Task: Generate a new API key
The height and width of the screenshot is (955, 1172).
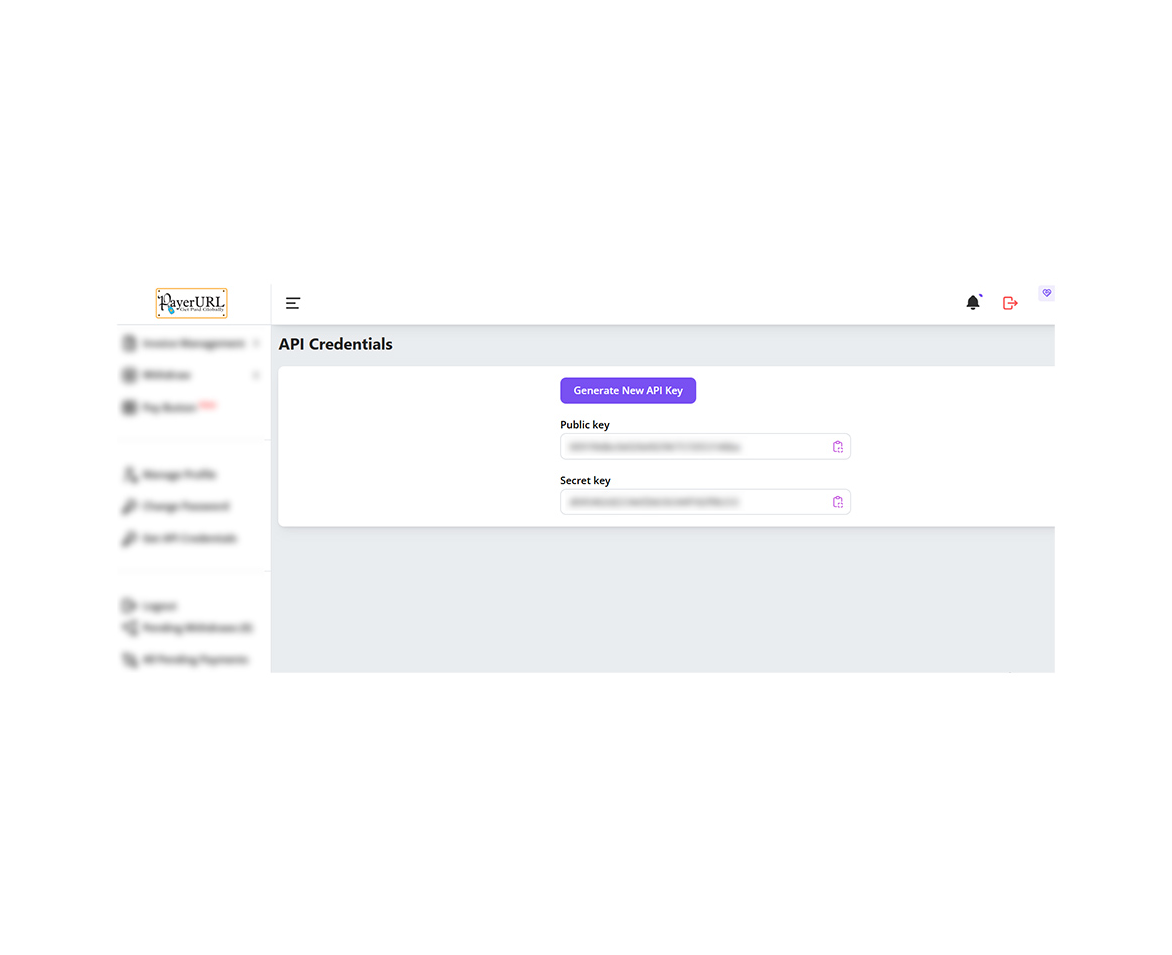Action: [x=628, y=391]
